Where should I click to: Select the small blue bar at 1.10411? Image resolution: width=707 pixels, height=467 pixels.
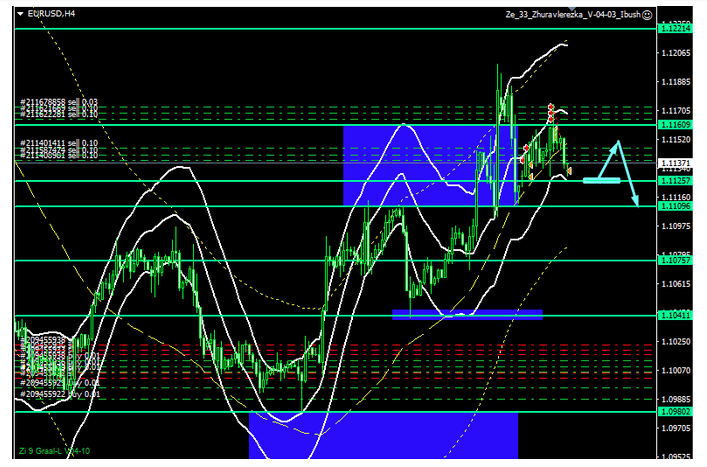click(x=467, y=314)
